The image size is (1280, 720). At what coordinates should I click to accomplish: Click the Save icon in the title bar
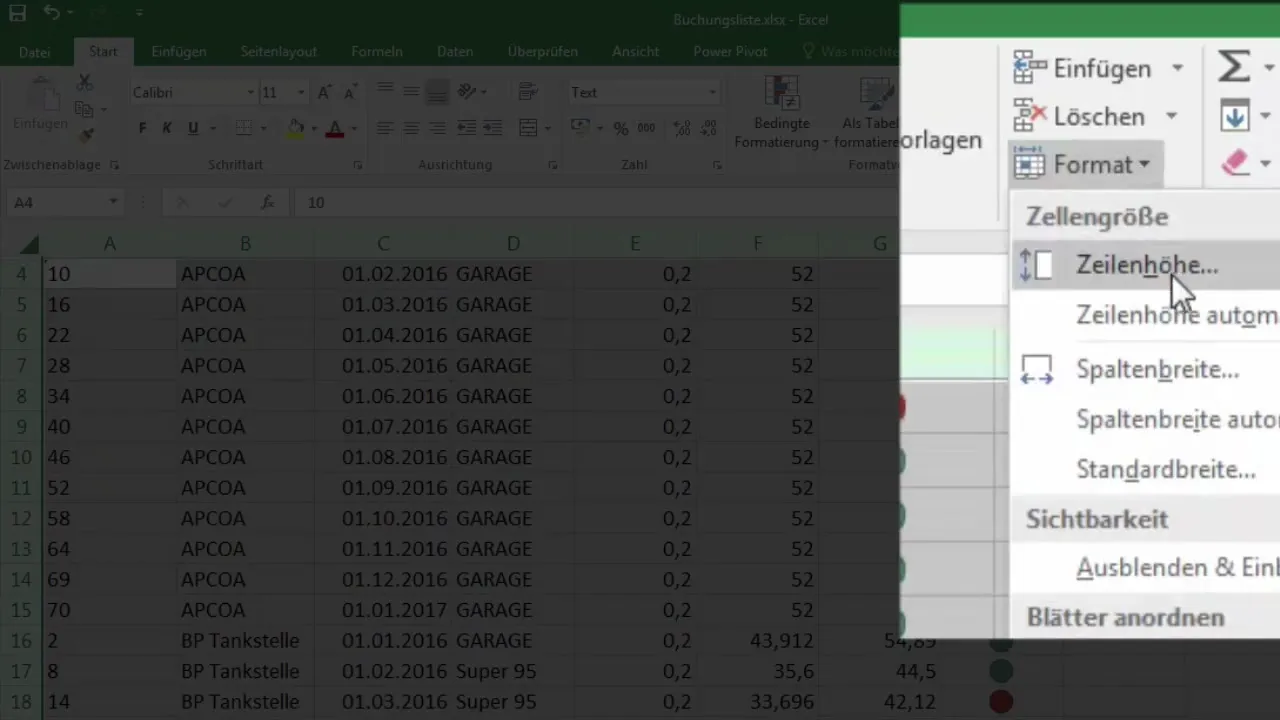coord(17,14)
